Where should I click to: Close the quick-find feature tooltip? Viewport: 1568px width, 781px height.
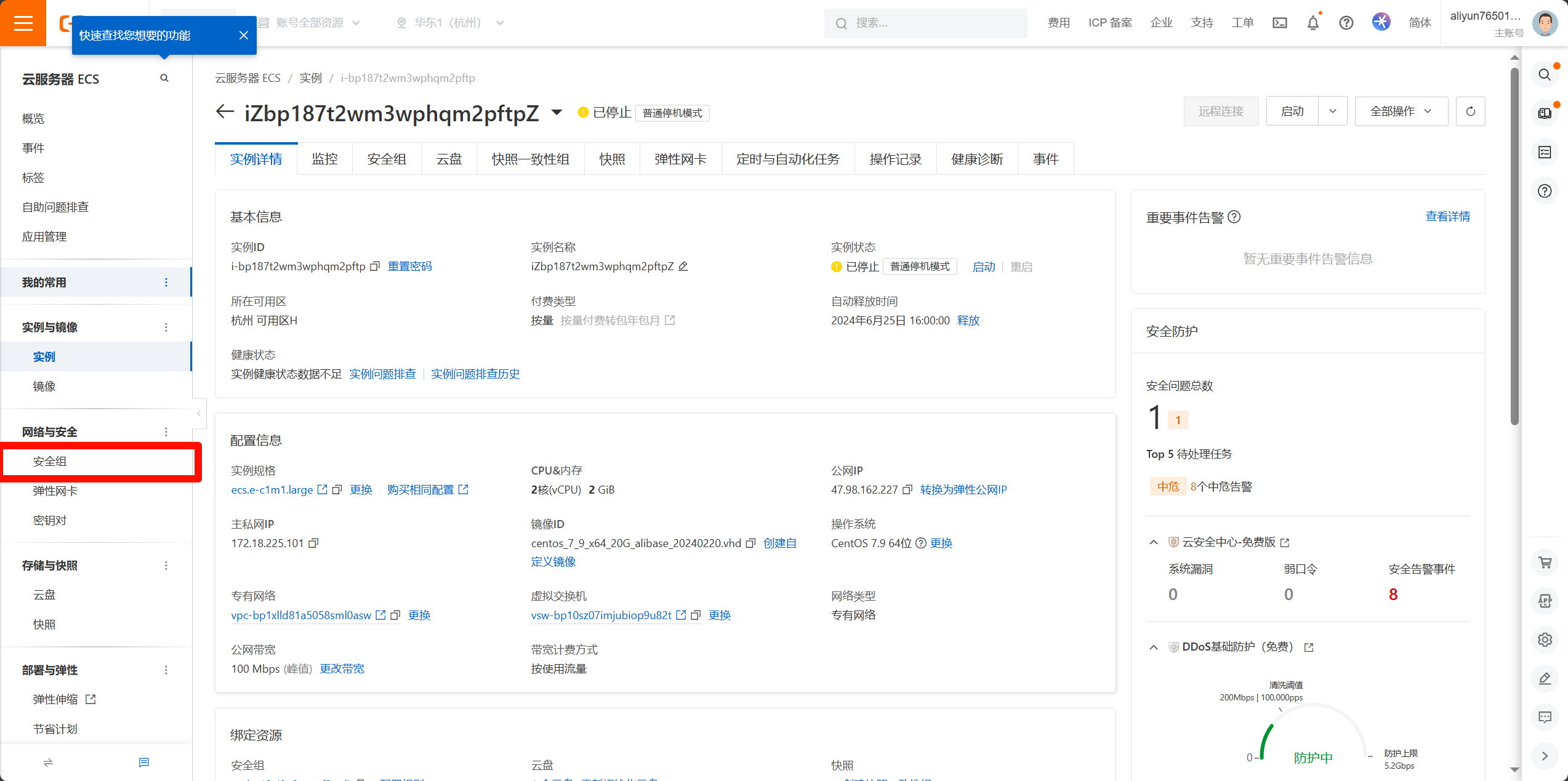(x=244, y=35)
